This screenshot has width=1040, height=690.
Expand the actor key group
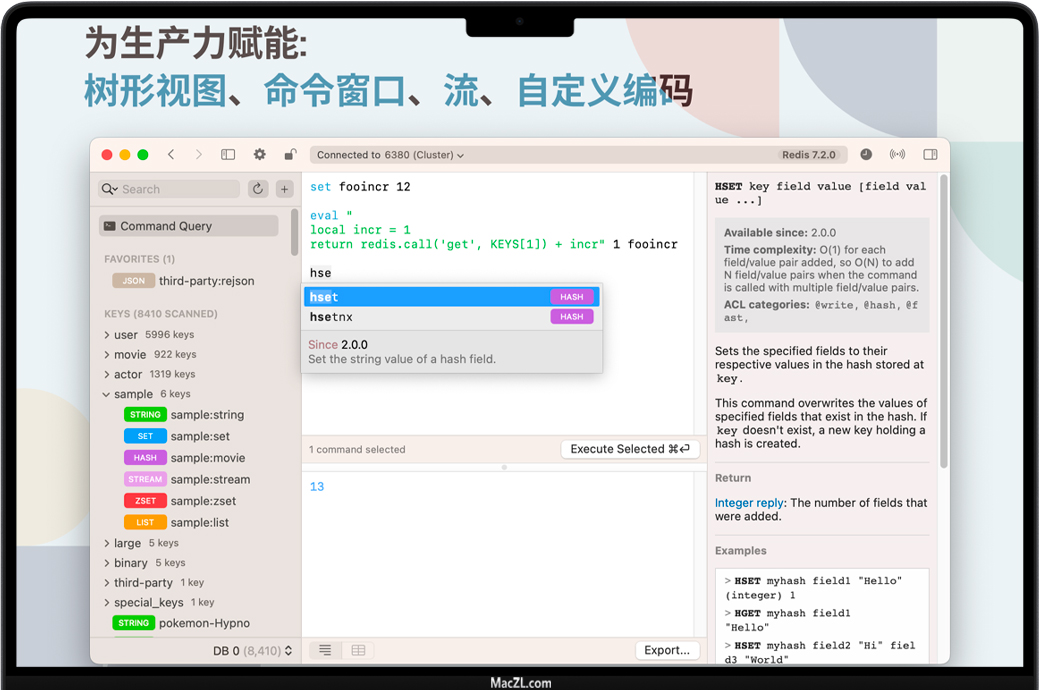106,375
